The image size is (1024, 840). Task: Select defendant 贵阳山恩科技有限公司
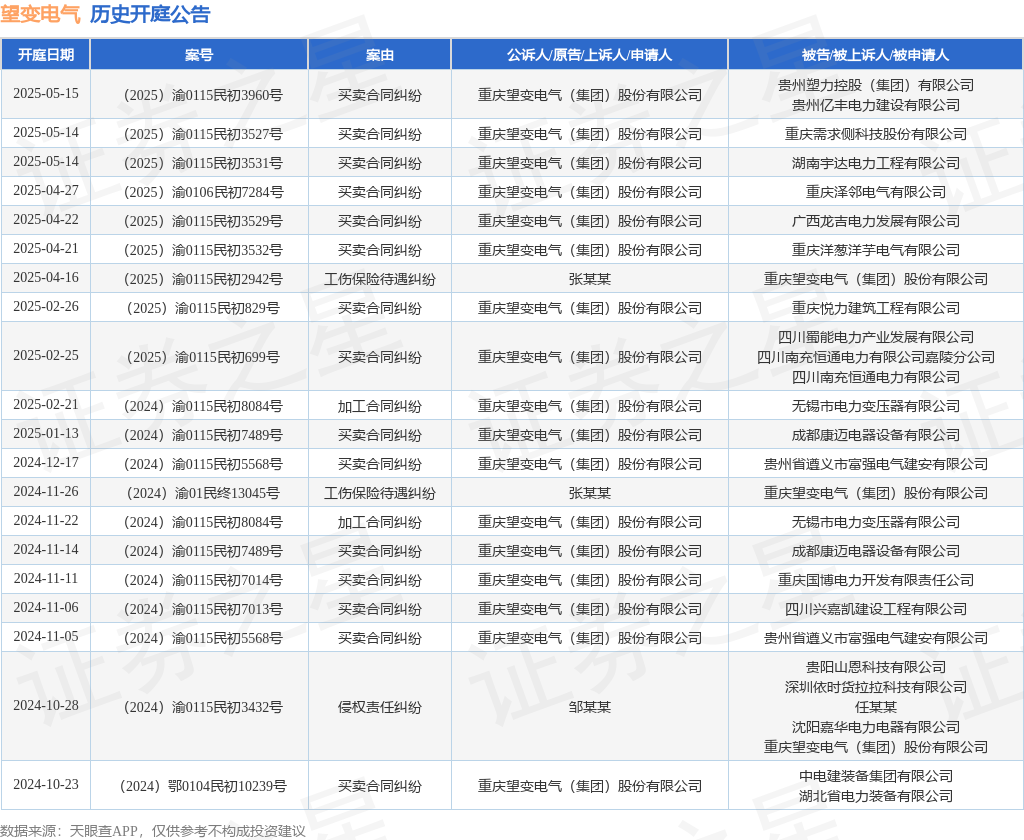pyautogui.click(x=876, y=667)
